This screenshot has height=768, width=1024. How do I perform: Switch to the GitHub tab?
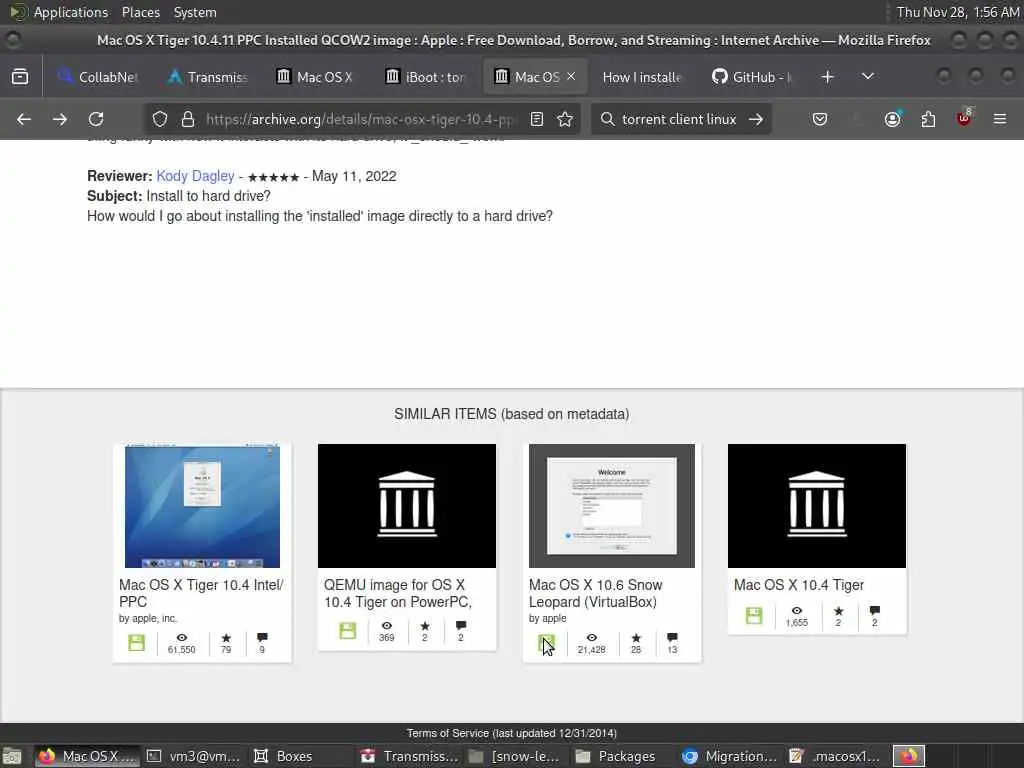point(752,76)
